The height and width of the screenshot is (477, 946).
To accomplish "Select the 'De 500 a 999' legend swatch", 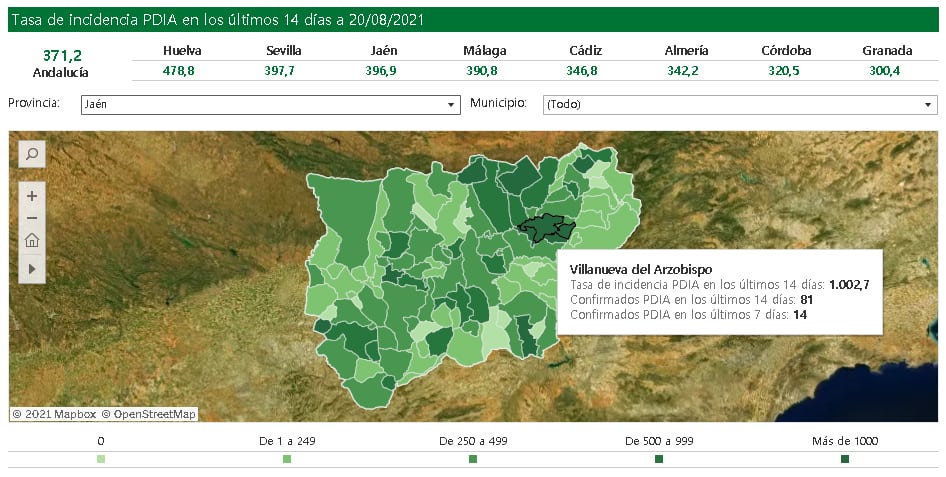I will (x=659, y=459).
